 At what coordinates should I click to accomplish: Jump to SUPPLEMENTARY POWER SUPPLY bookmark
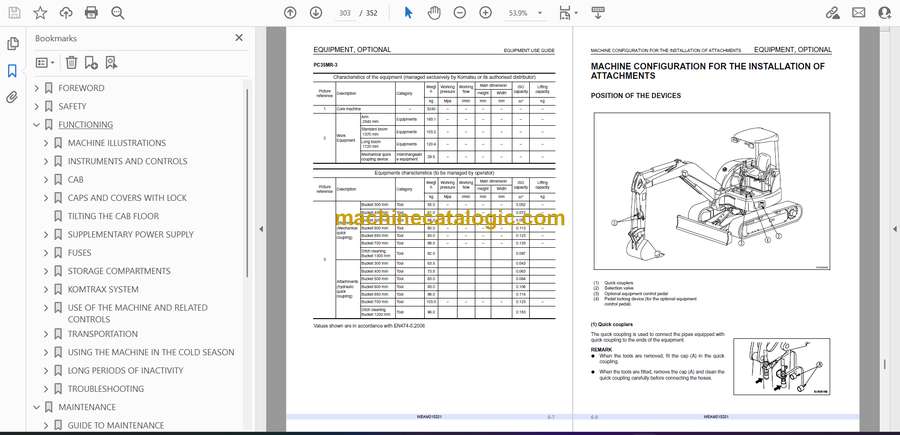pos(130,234)
